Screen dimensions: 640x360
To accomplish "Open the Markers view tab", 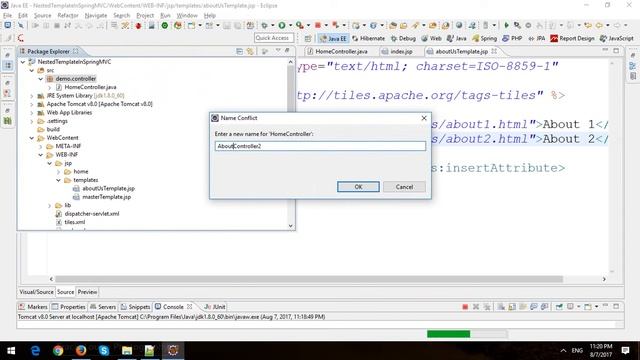I will (33, 307).
